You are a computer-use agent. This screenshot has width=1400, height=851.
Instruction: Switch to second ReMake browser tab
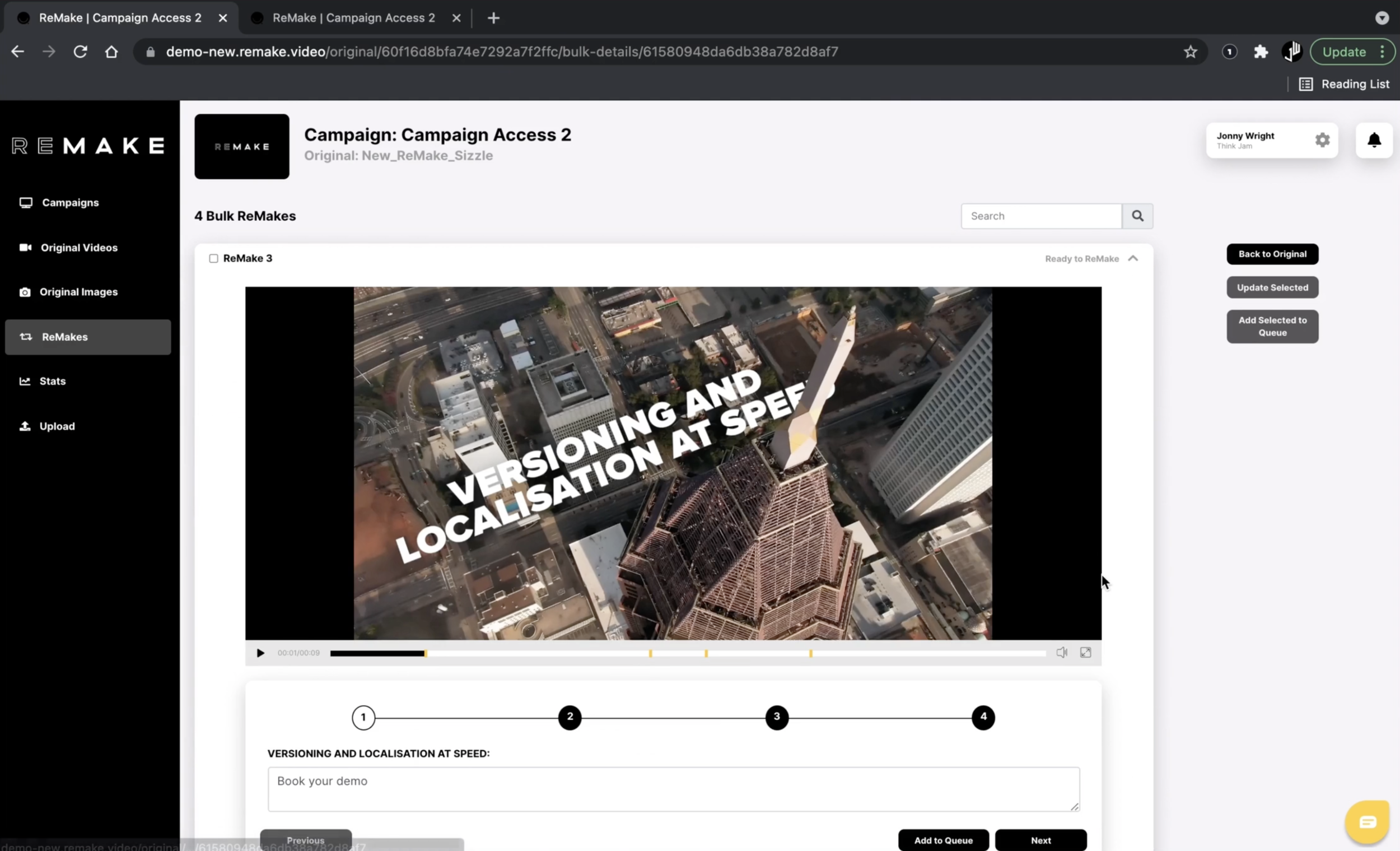[353, 18]
